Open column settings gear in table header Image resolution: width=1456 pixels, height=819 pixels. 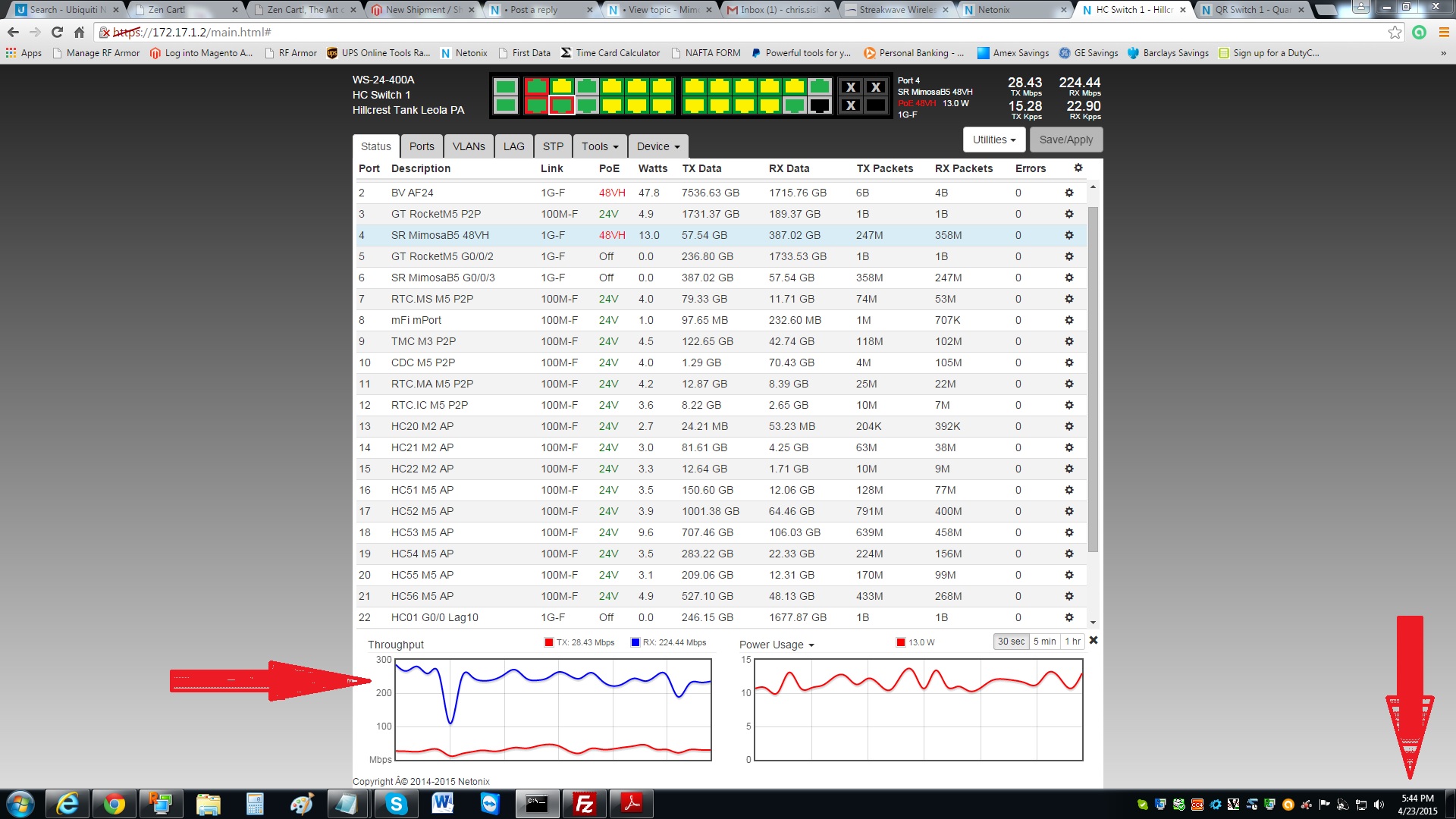pos(1078,168)
